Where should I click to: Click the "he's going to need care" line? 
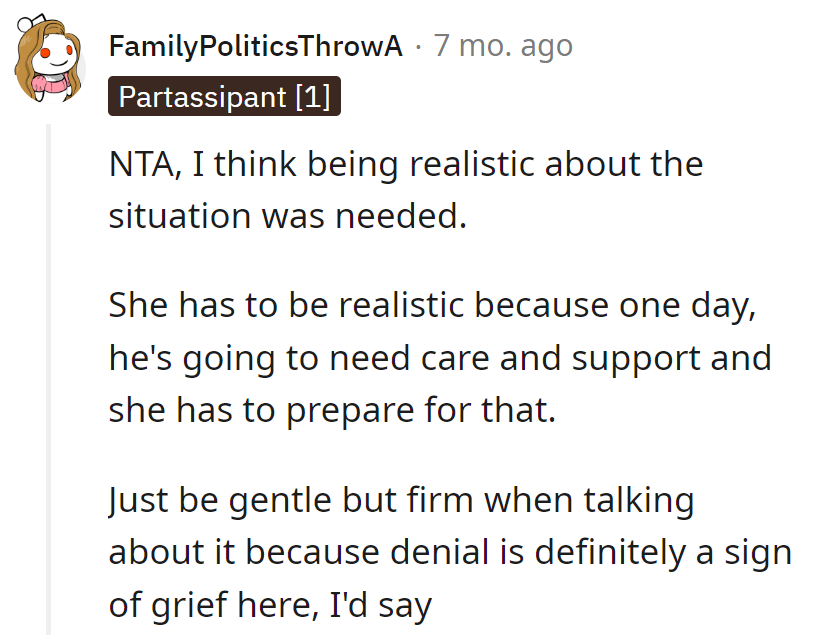[440, 358]
